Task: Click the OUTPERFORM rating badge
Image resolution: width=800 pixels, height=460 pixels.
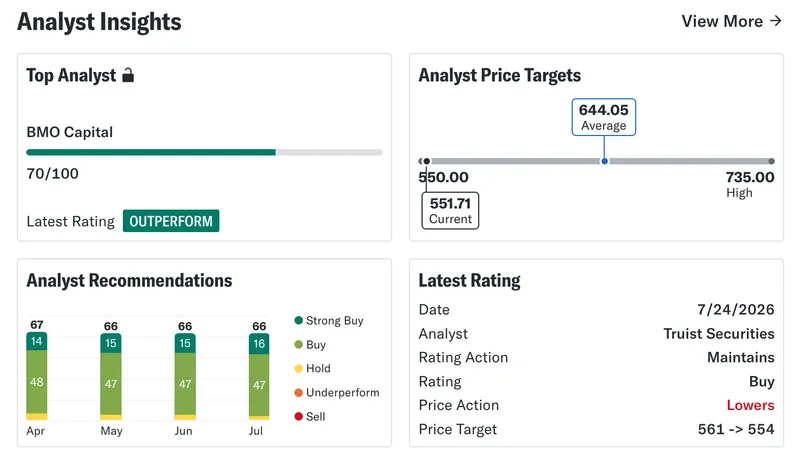Action: tap(171, 221)
